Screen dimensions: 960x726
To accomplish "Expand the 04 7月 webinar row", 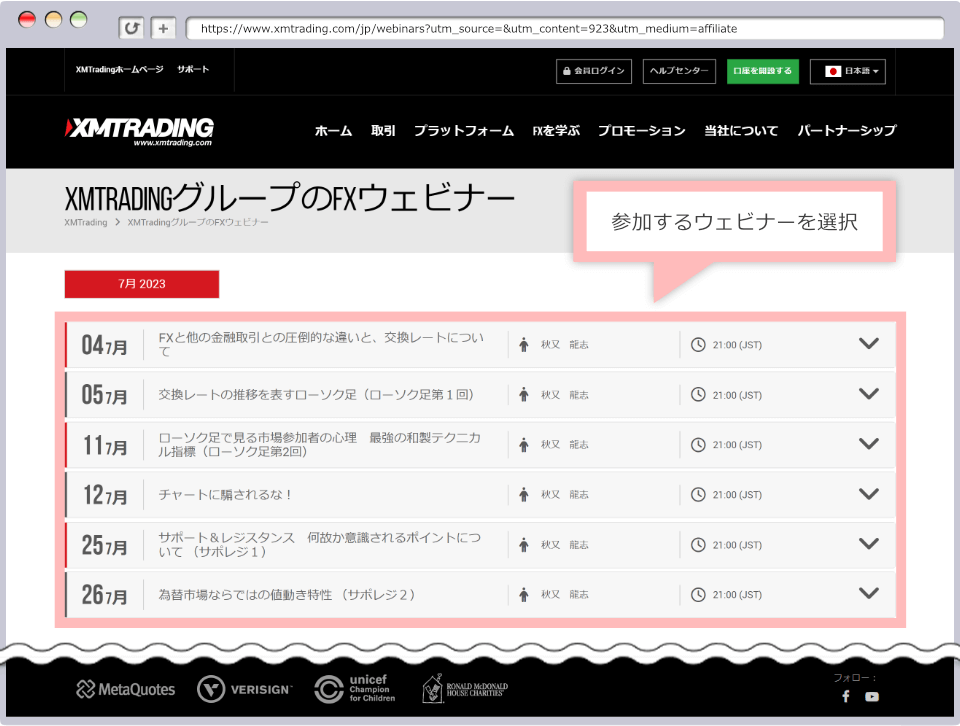I will coord(868,344).
